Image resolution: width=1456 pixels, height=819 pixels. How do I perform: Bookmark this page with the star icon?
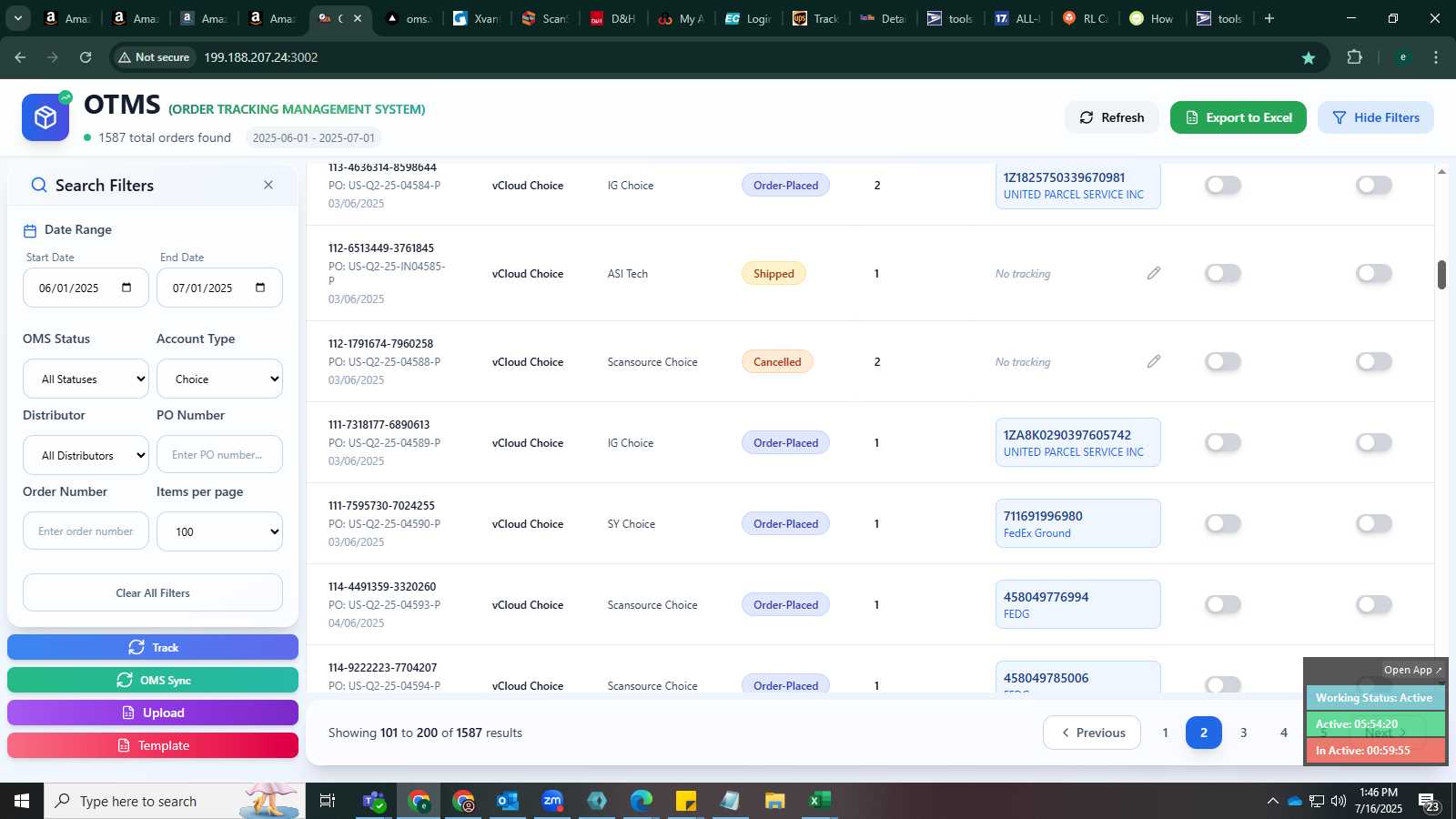pos(1309,57)
